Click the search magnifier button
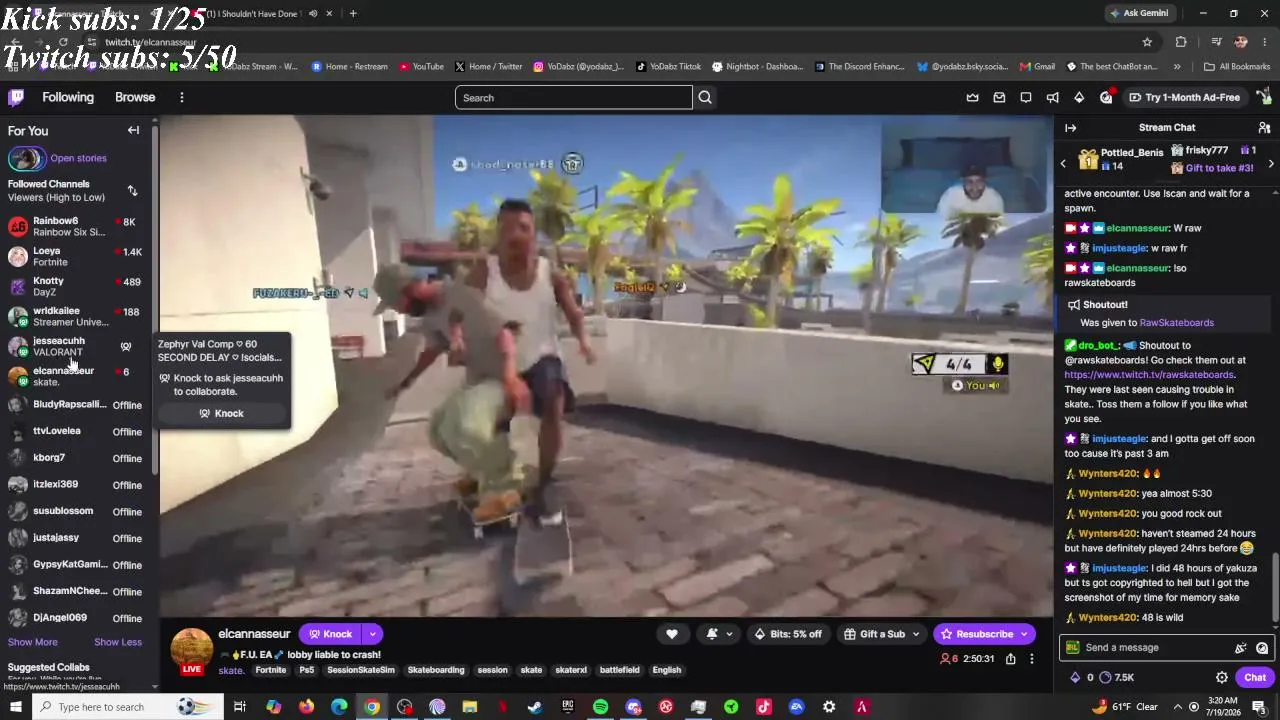This screenshot has width=1280, height=720. 705,97
